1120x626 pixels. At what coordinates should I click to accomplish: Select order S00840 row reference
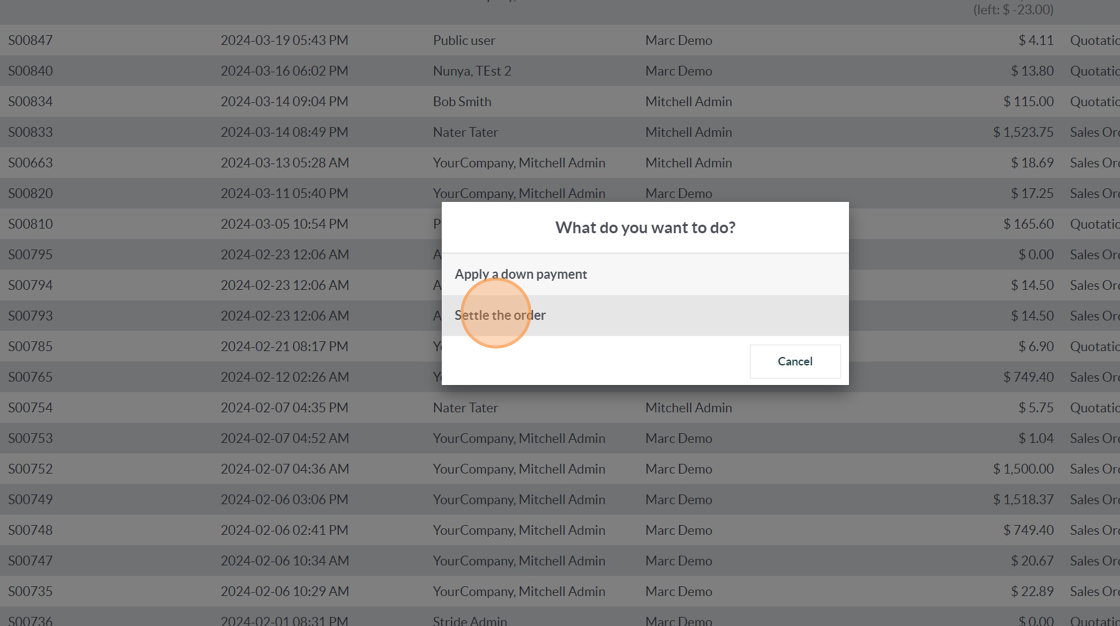30,71
